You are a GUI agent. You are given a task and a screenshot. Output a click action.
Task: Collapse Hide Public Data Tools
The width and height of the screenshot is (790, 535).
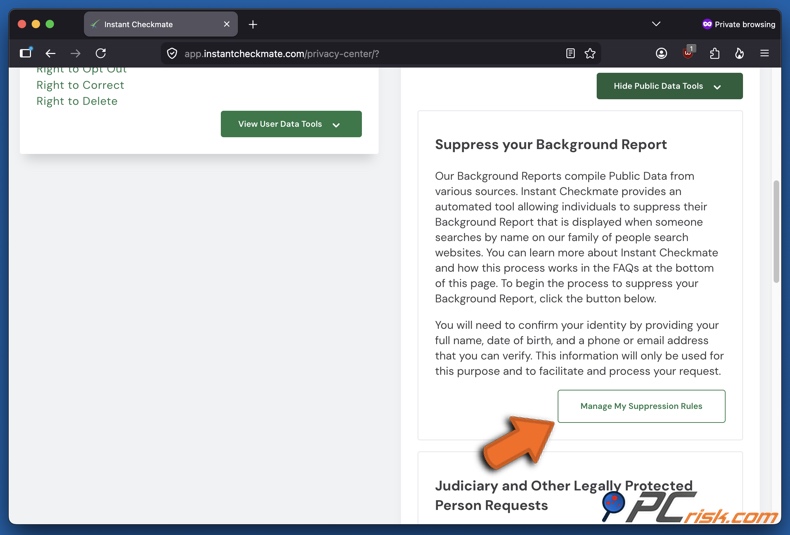670,86
